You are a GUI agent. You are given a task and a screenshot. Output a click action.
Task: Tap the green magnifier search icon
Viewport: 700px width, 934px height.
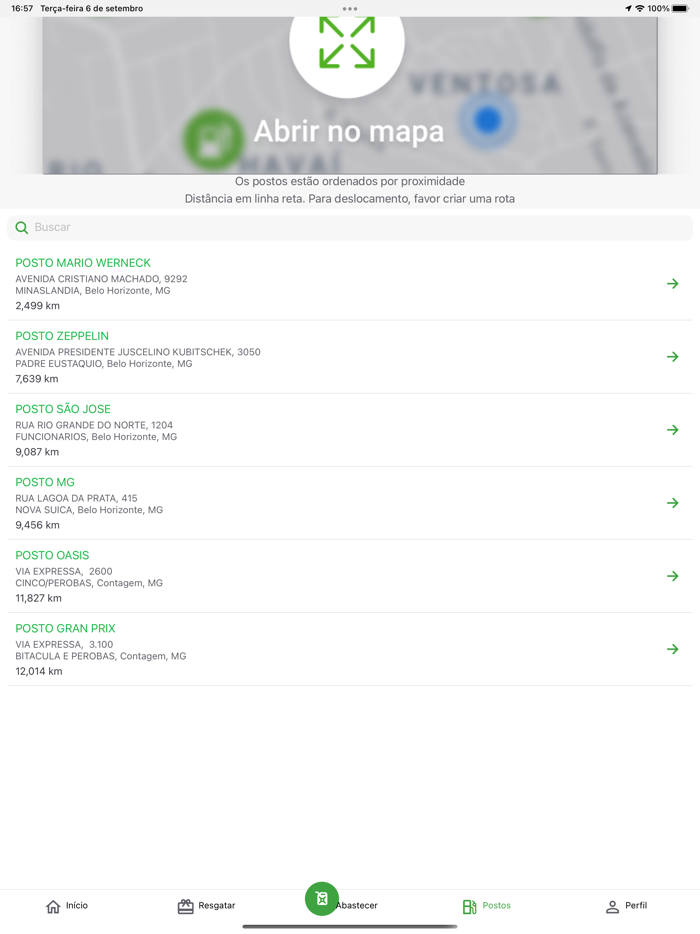point(21,228)
